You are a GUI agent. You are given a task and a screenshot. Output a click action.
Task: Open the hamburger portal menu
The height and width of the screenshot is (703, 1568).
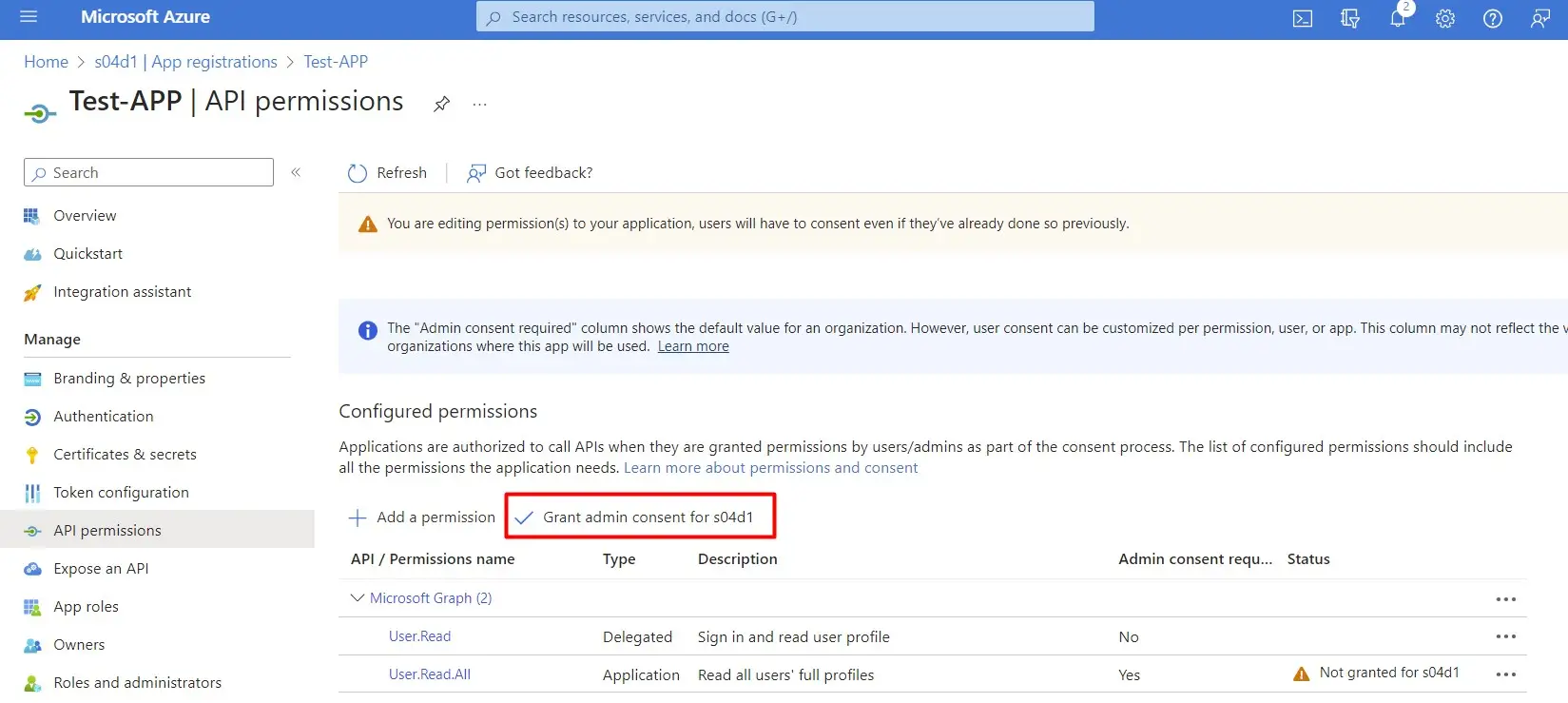coord(29,17)
